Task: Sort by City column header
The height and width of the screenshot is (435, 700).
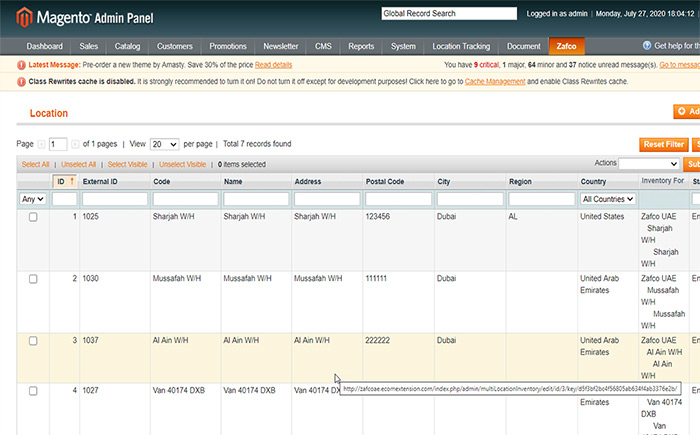Action: pyautogui.click(x=444, y=182)
